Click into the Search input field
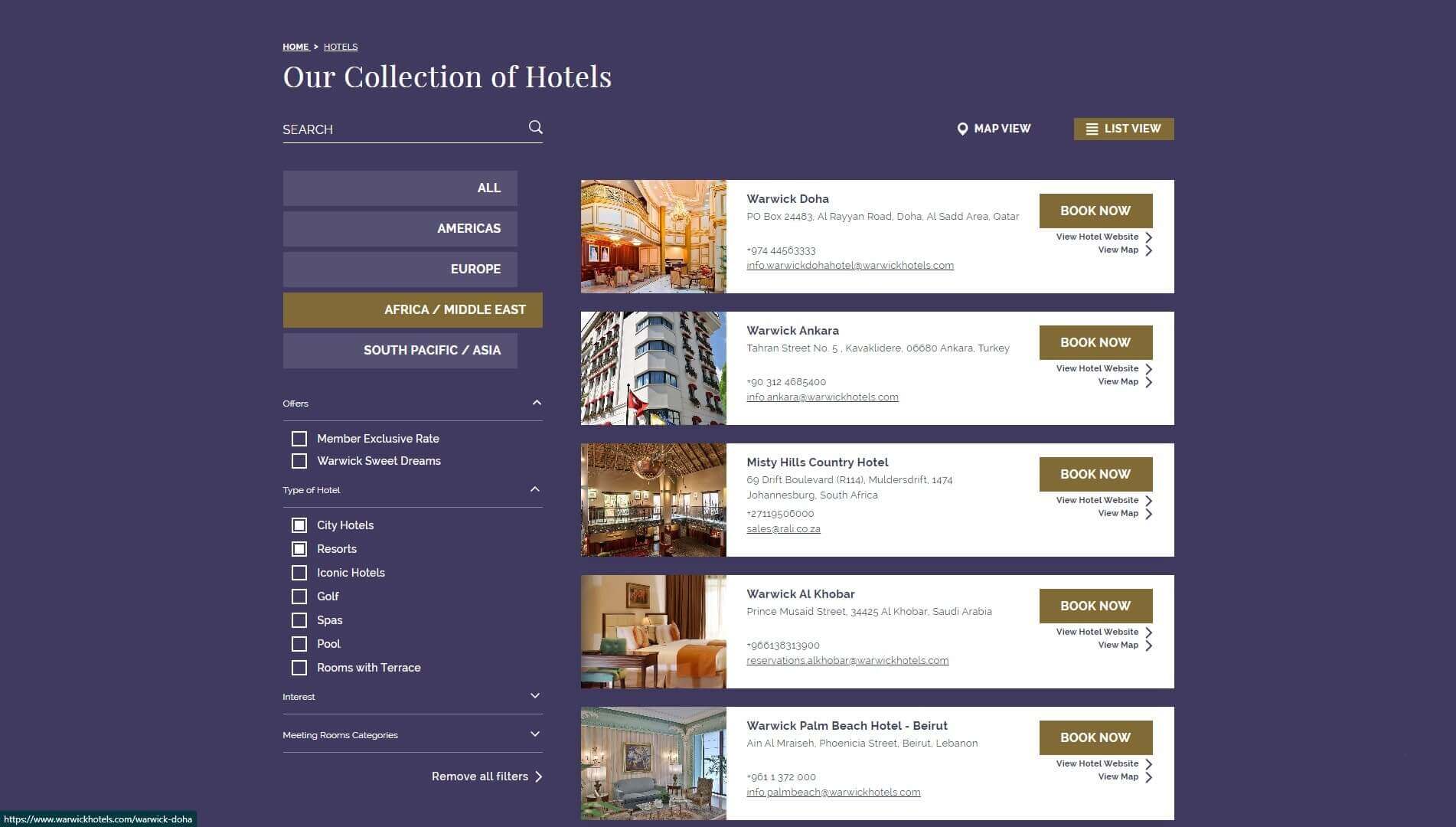Image resolution: width=1456 pixels, height=827 pixels. tap(402, 129)
